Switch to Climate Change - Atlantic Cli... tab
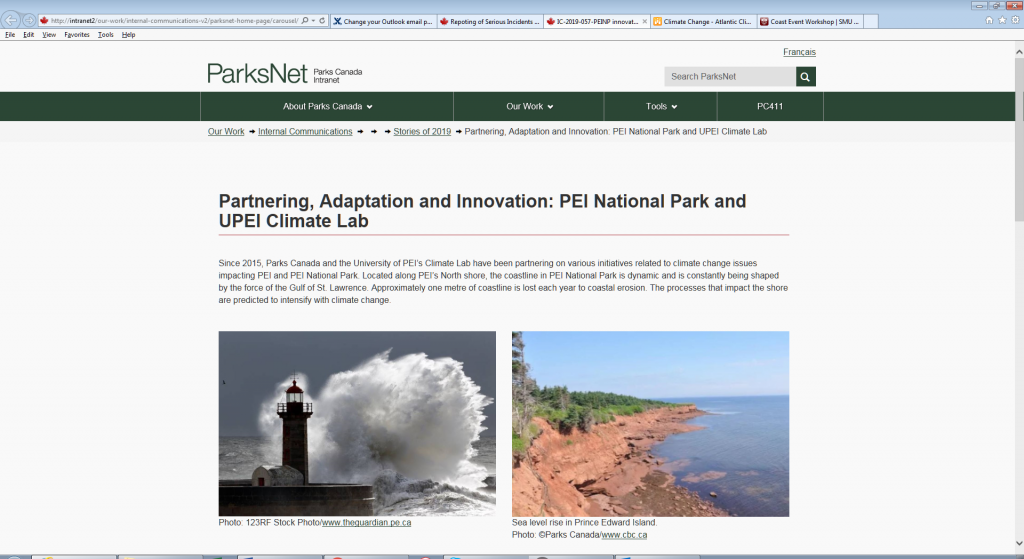Screen dimensions: 1024x559 (x=704, y=22)
